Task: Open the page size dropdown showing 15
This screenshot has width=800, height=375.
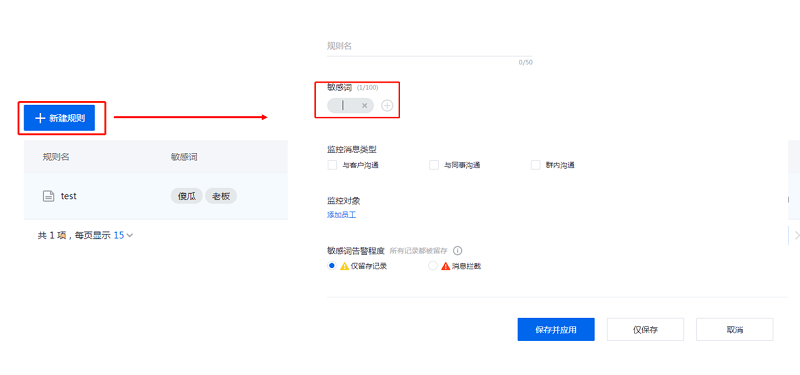Action: [x=123, y=235]
